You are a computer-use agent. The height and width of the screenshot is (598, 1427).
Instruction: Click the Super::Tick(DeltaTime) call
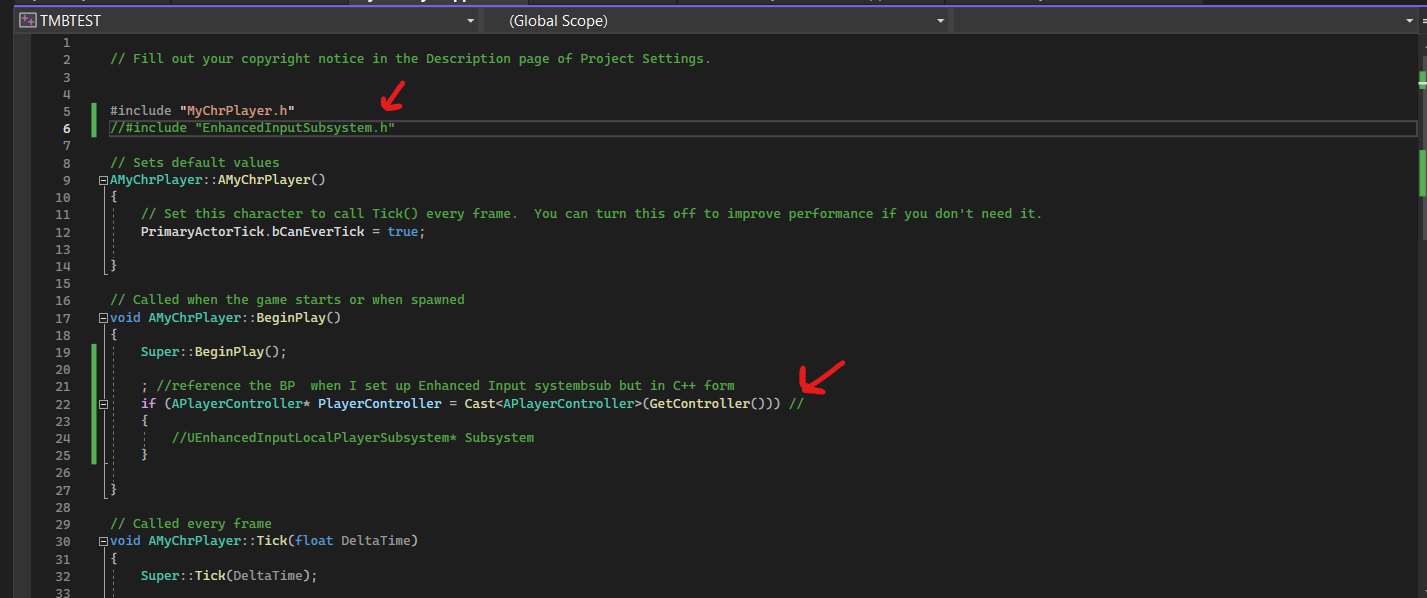coord(229,576)
